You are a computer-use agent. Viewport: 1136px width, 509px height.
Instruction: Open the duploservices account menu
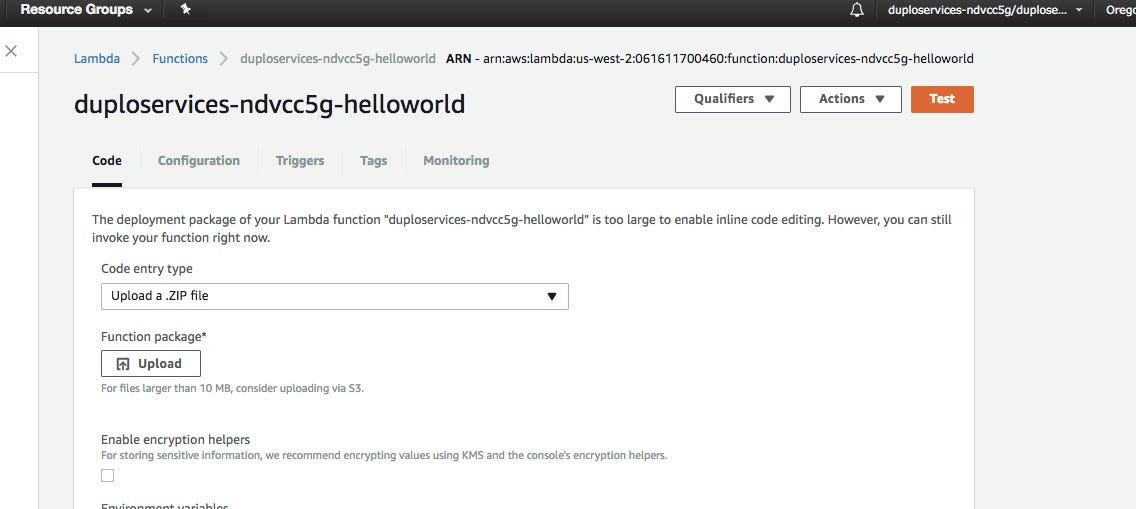(x=984, y=10)
